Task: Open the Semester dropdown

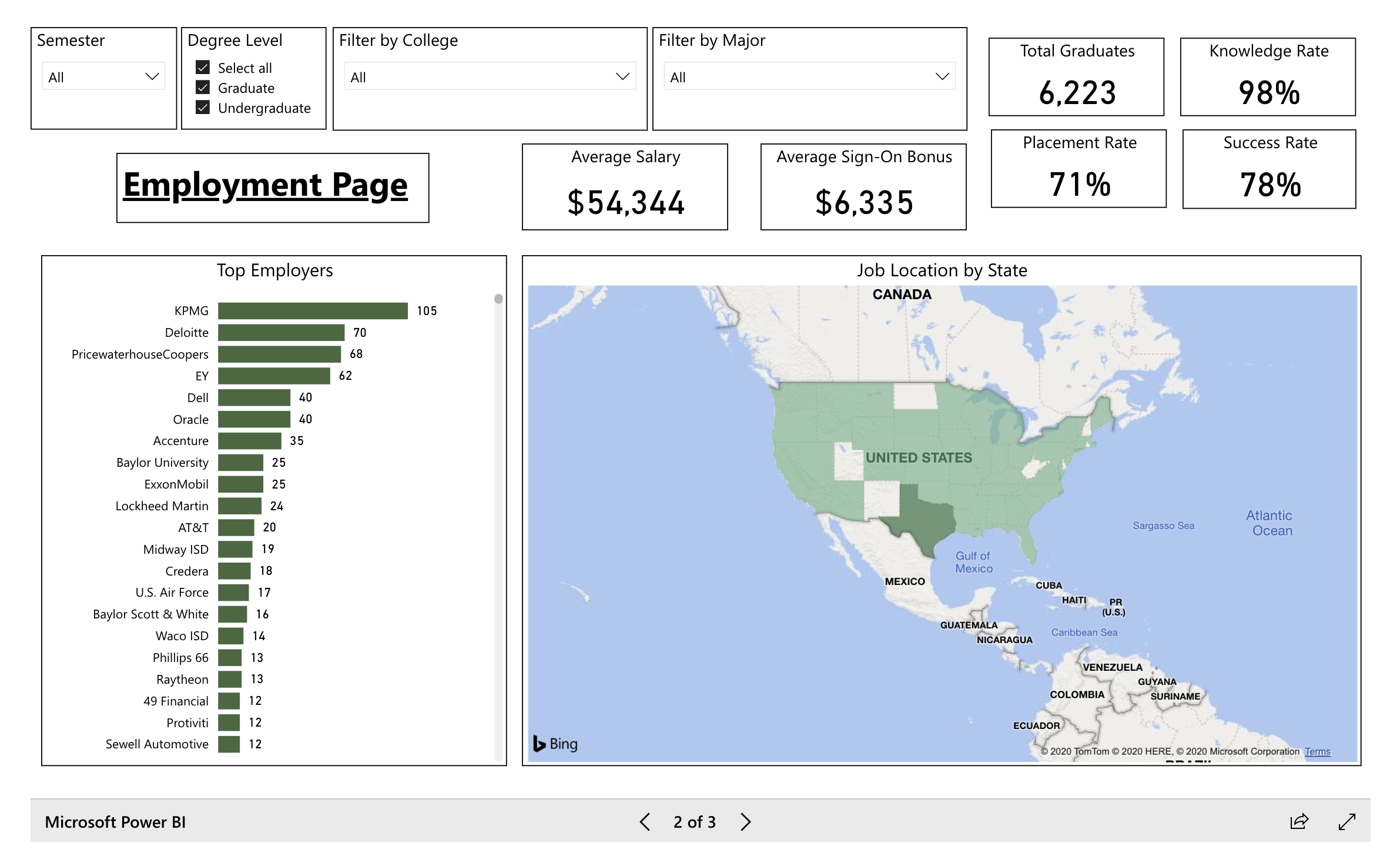Action: click(103, 77)
